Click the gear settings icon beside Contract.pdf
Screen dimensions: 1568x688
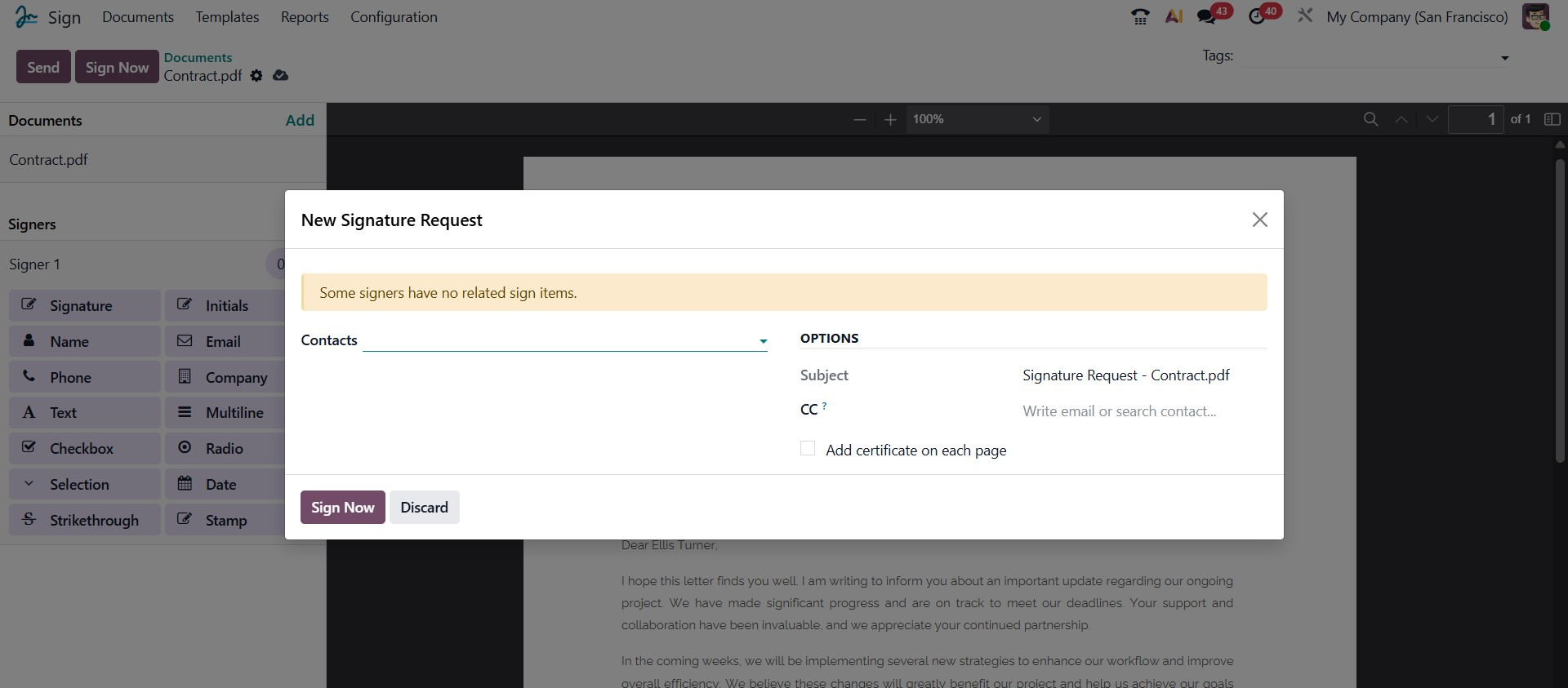point(256,76)
